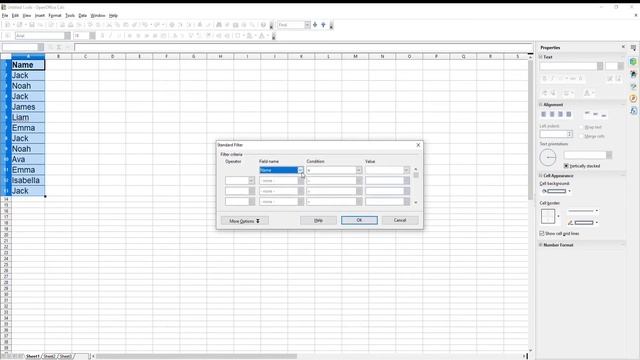Click Align Left in Alignment panel
640x360 pixels.
544,114
